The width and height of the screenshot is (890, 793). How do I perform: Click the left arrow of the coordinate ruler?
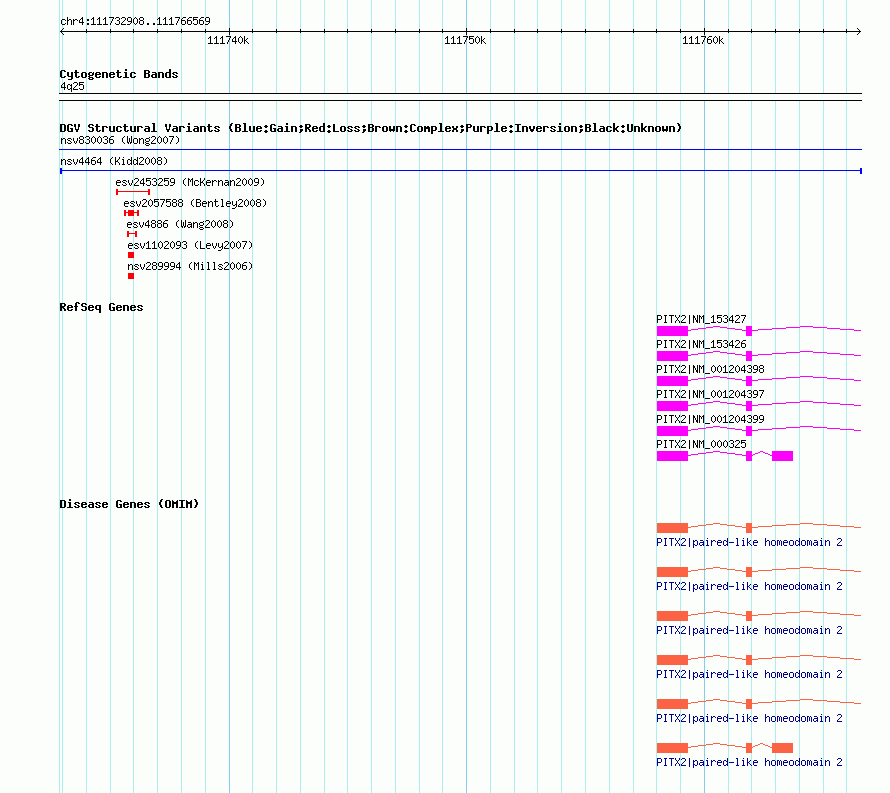click(62, 32)
